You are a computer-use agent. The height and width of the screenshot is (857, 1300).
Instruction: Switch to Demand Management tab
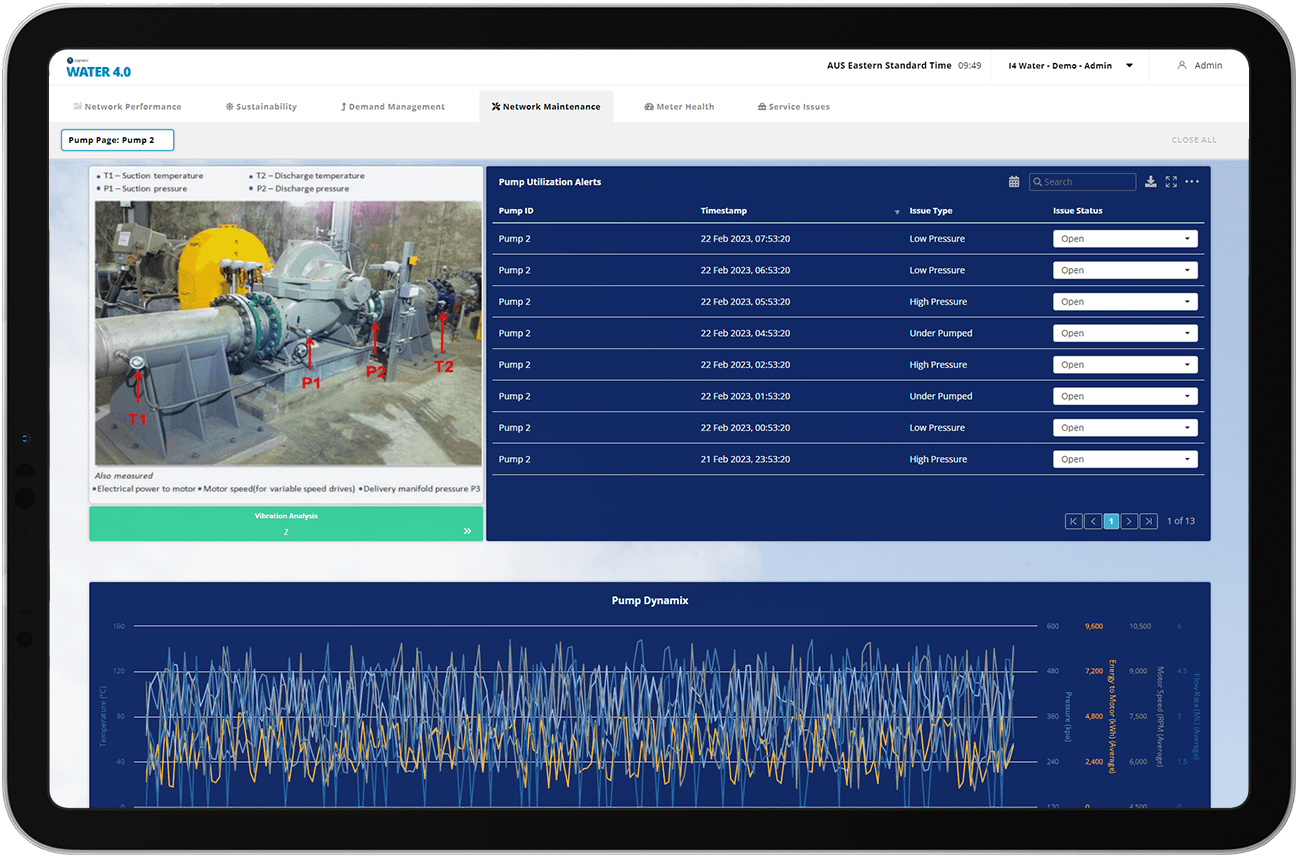pyautogui.click(x=393, y=106)
